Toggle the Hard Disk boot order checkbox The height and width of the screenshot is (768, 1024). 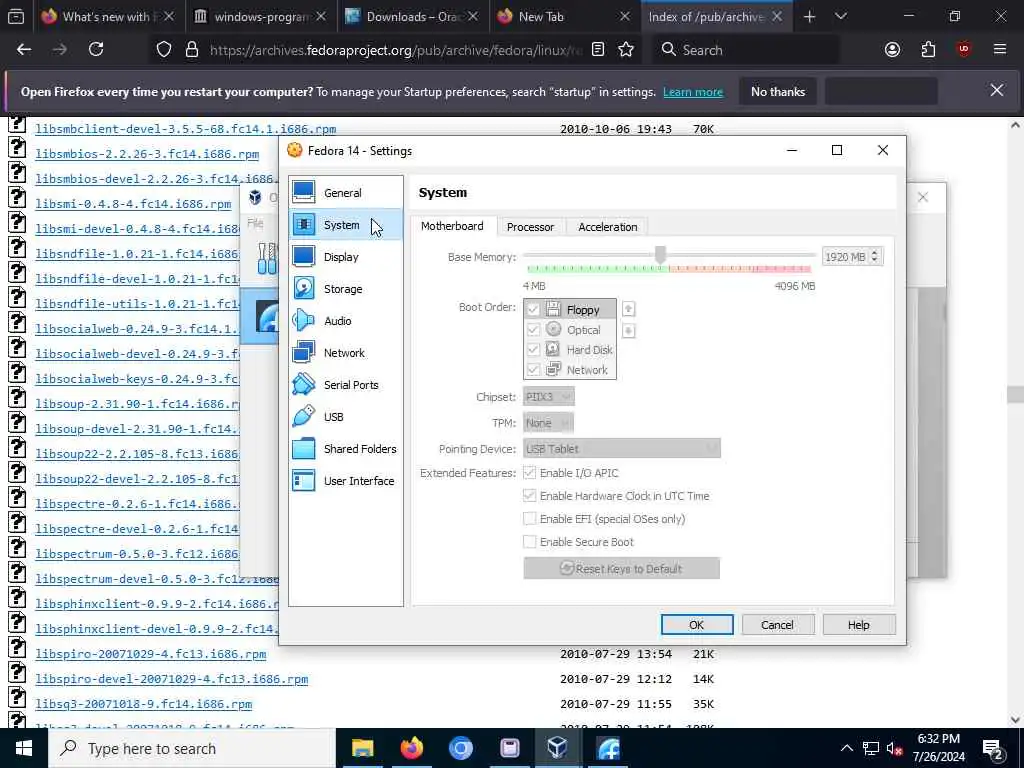[x=533, y=350]
